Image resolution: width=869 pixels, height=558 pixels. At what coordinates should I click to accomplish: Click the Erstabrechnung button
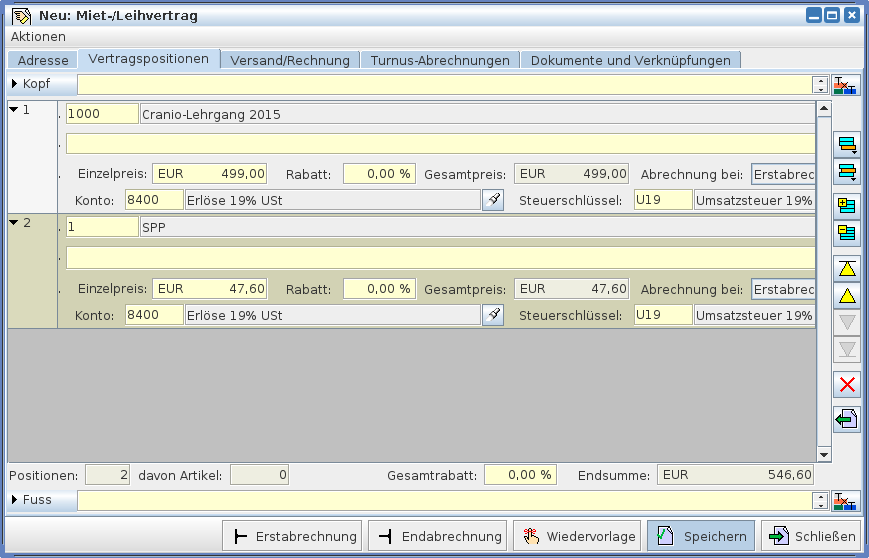pyautogui.click(x=292, y=537)
